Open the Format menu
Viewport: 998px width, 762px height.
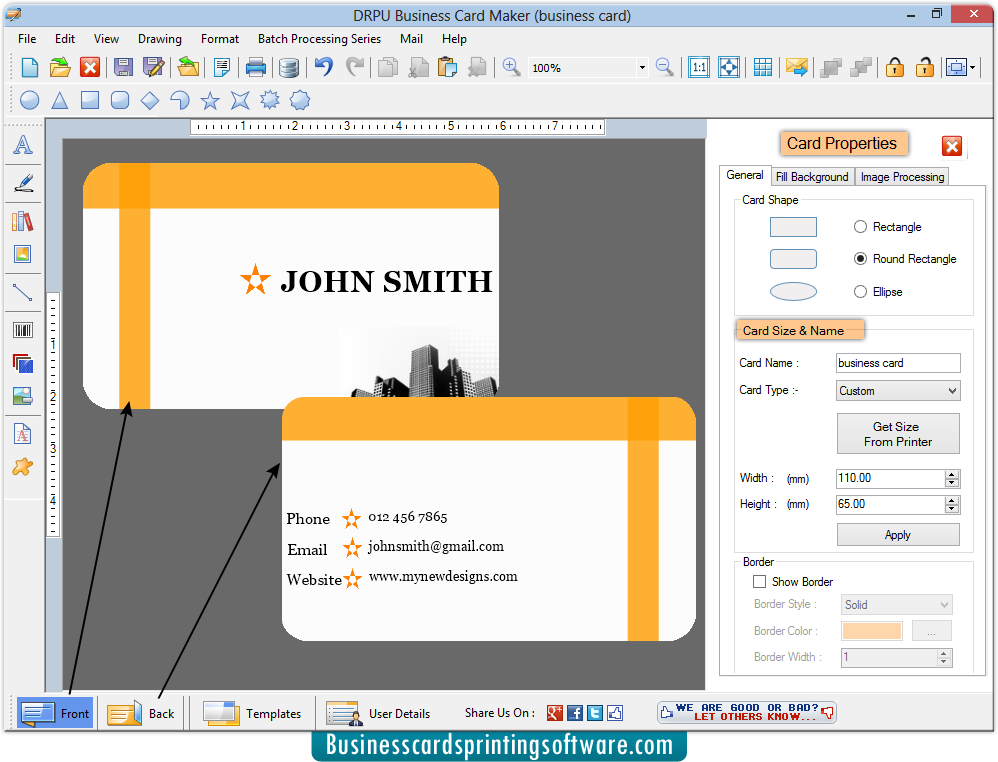point(220,39)
